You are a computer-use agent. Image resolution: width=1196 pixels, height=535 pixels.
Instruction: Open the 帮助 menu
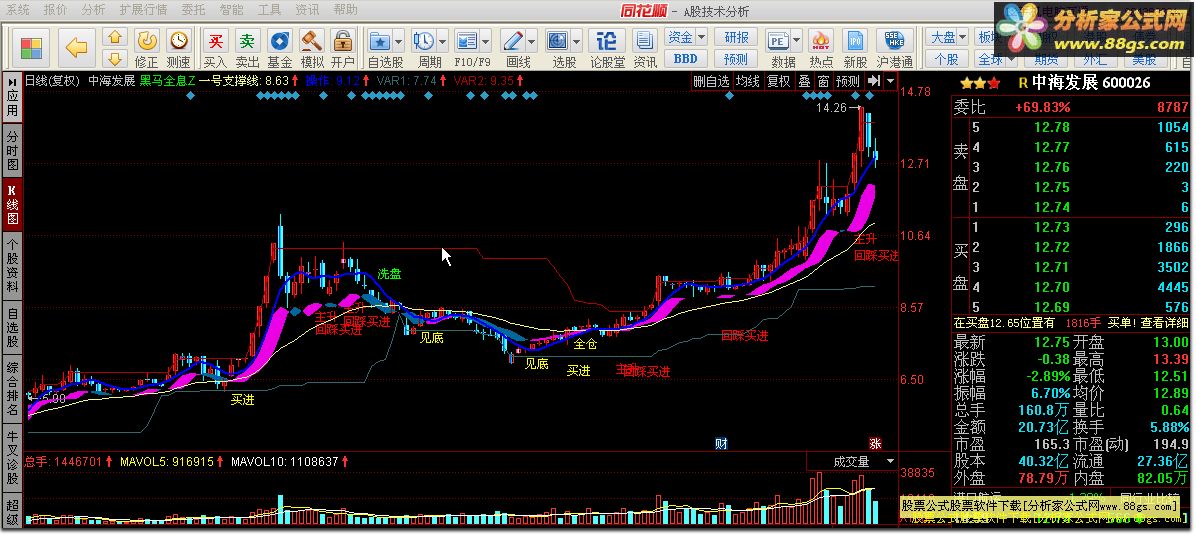(x=346, y=10)
